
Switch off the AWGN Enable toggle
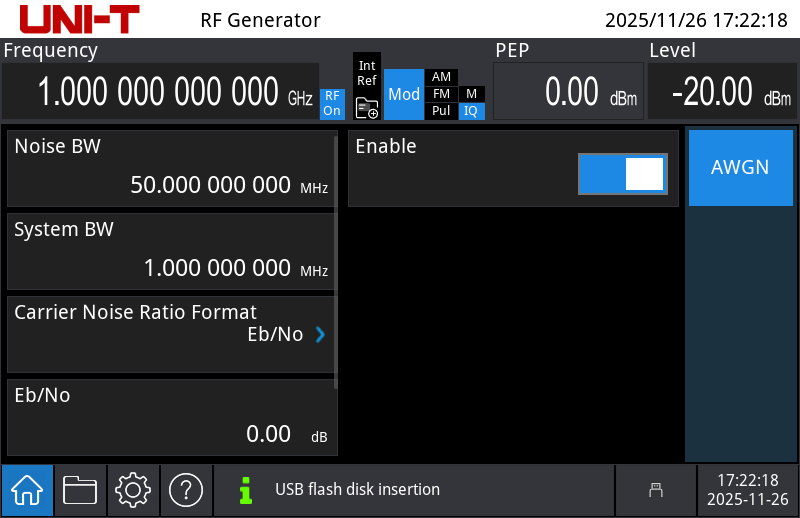coord(622,174)
